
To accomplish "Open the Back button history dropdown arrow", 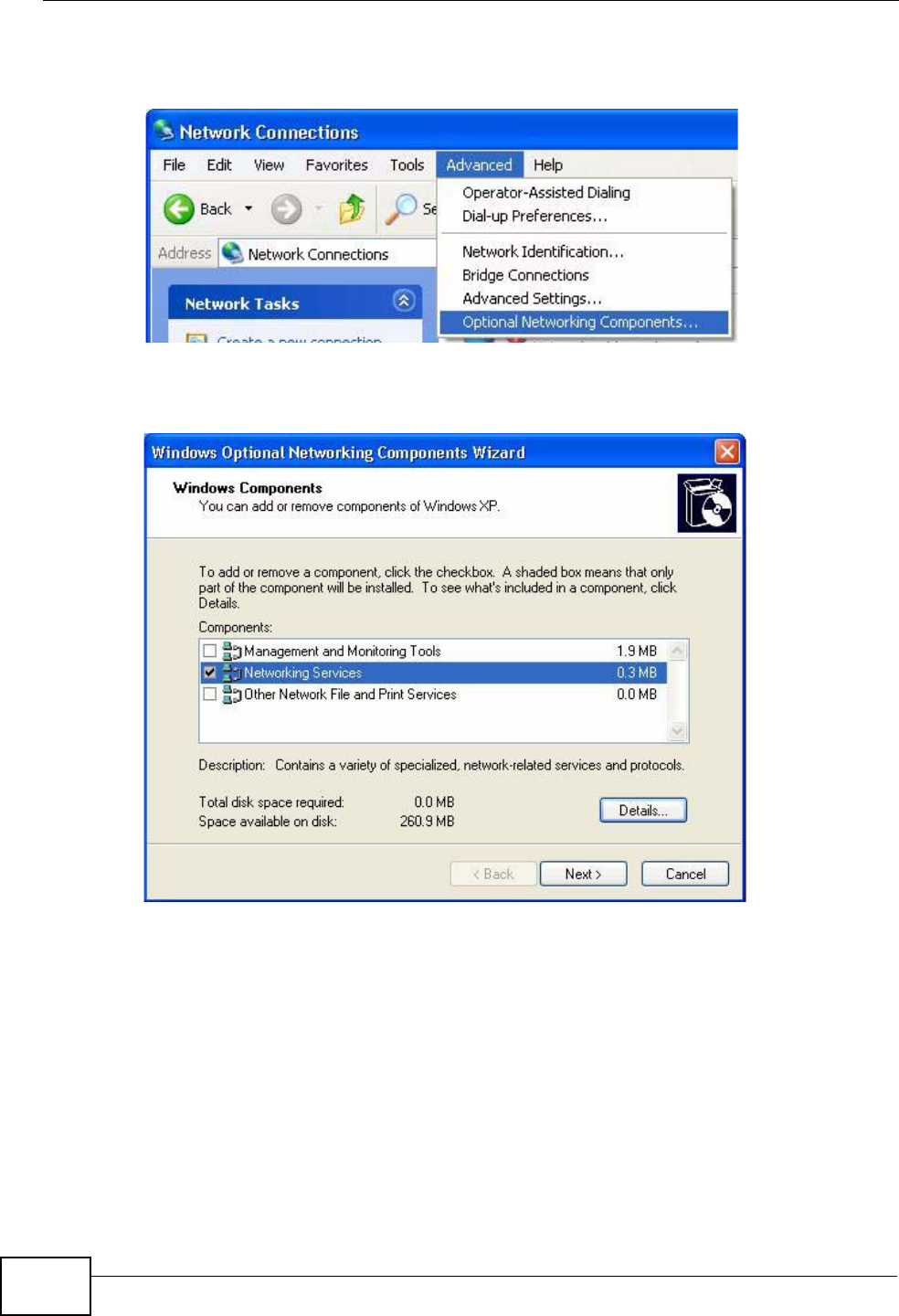I will tap(249, 209).
